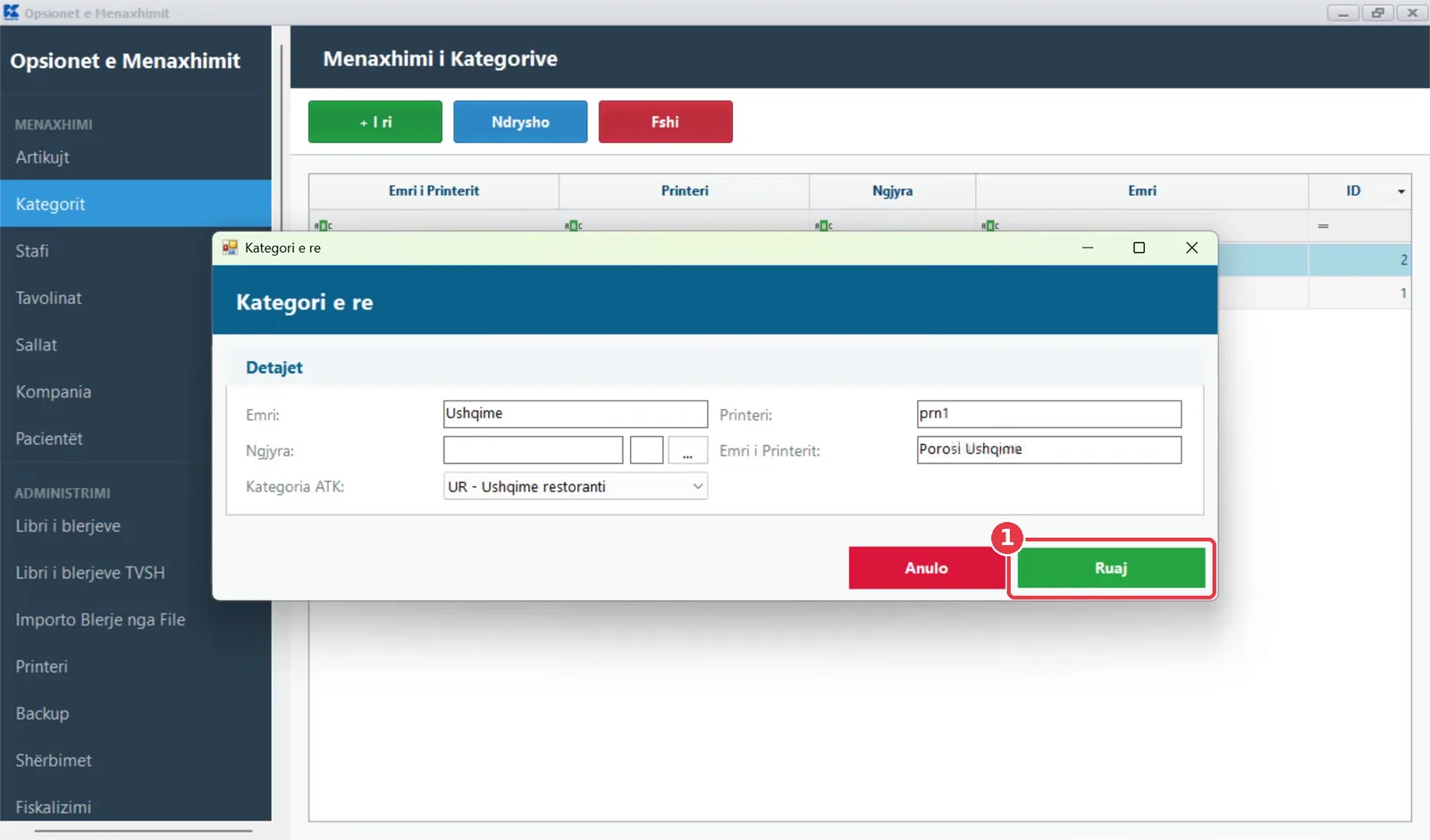
Task: Click the filter icon under Emri column
Action: (990, 225)
